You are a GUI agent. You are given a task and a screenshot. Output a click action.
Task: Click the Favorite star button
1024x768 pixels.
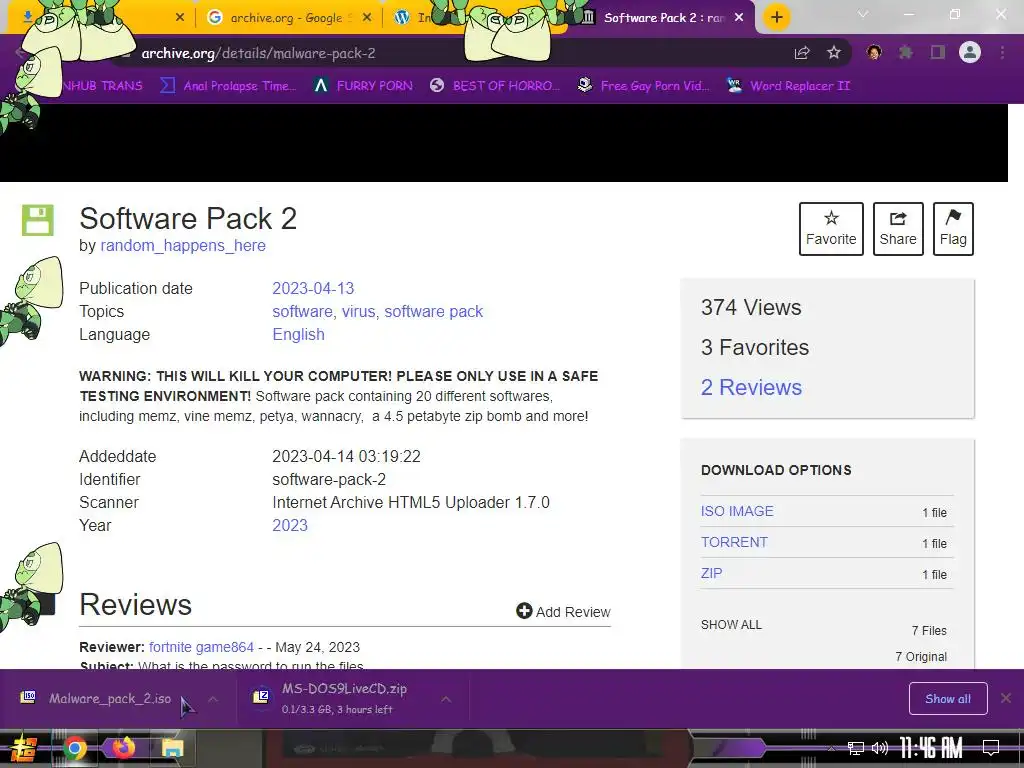point(831,229)
